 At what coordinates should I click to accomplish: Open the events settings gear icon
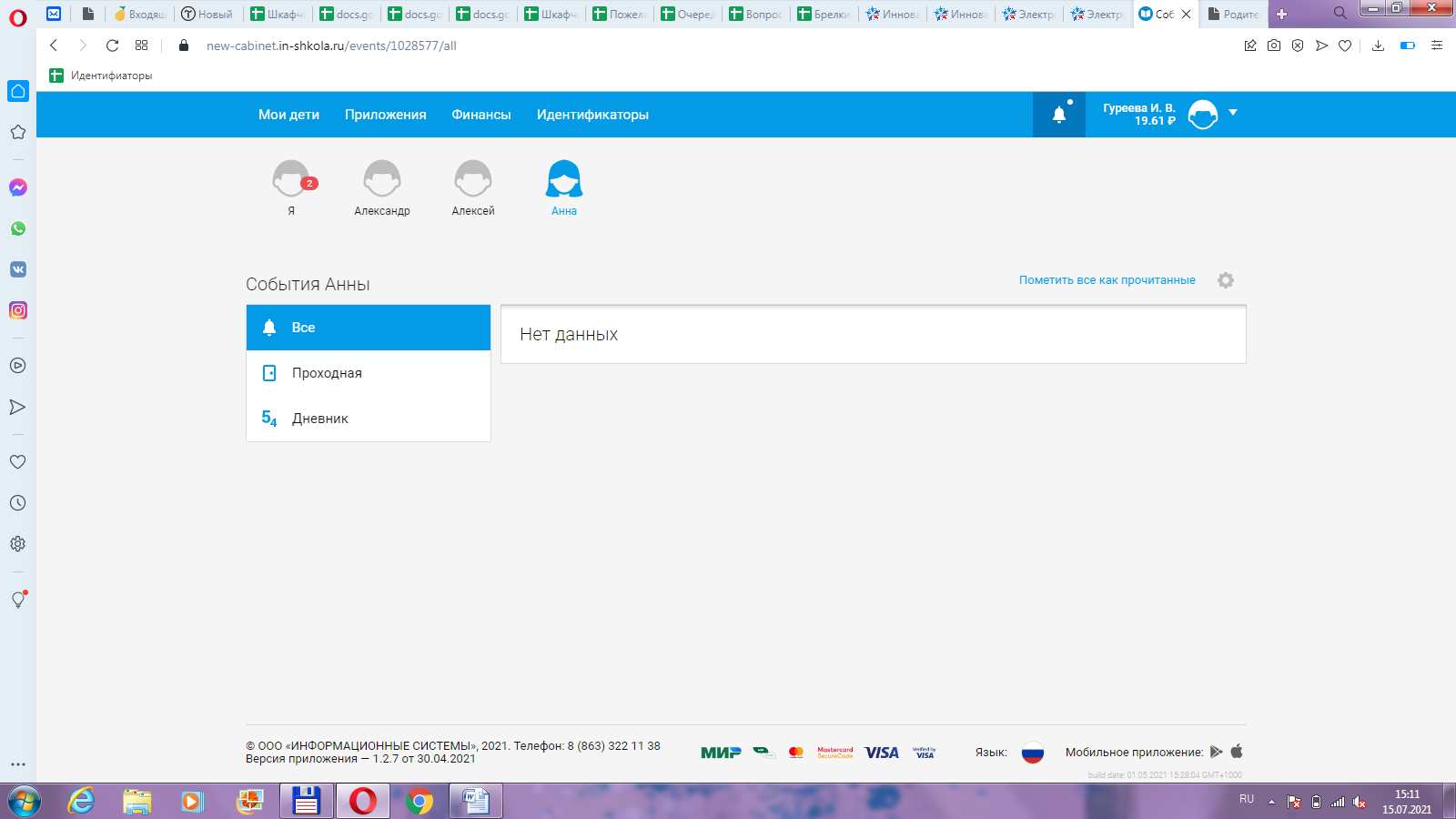[x=1226, y=280]
